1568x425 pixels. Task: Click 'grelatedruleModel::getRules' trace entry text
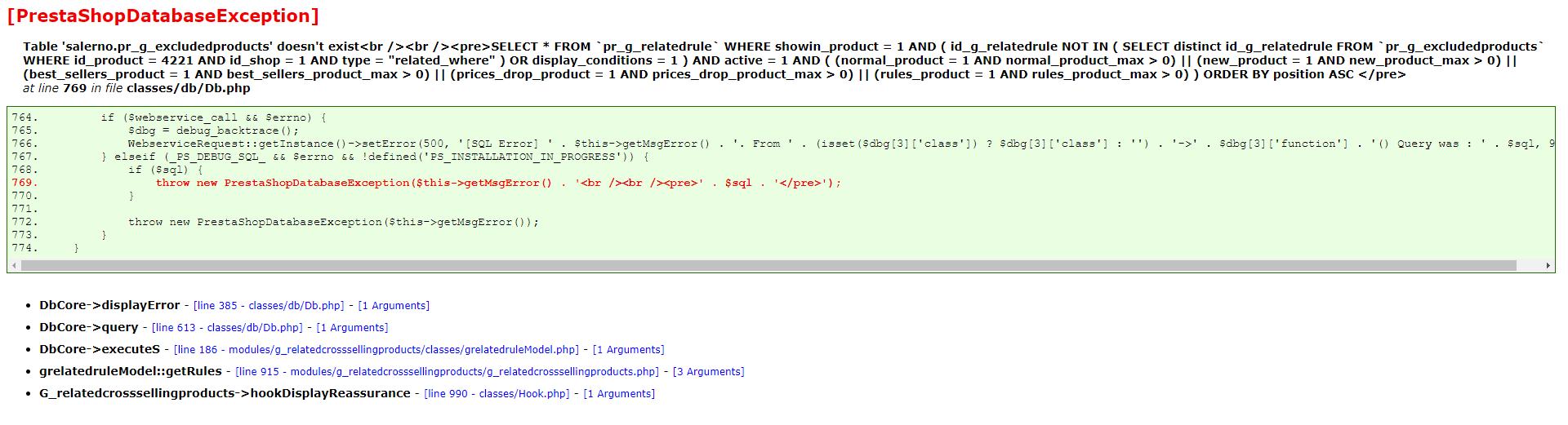pyautogui.click(x=131, y=371)
